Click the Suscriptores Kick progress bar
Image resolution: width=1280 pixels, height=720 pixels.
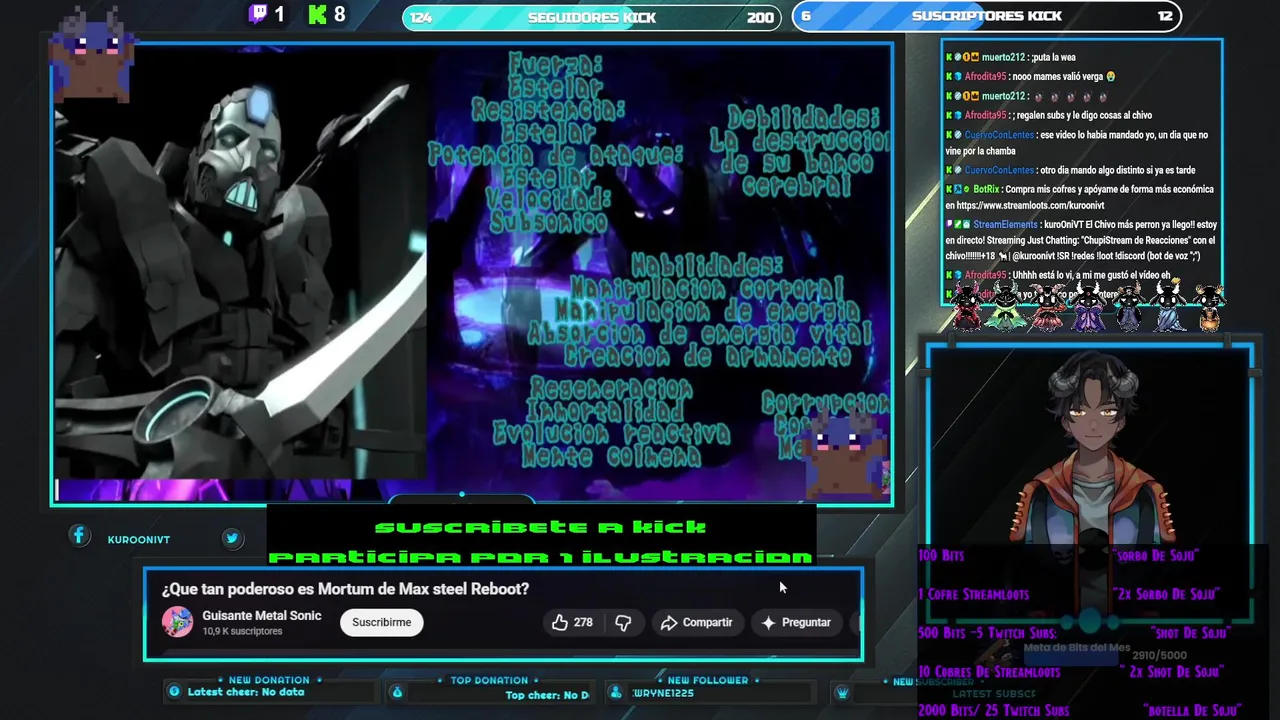click(986, 16)
